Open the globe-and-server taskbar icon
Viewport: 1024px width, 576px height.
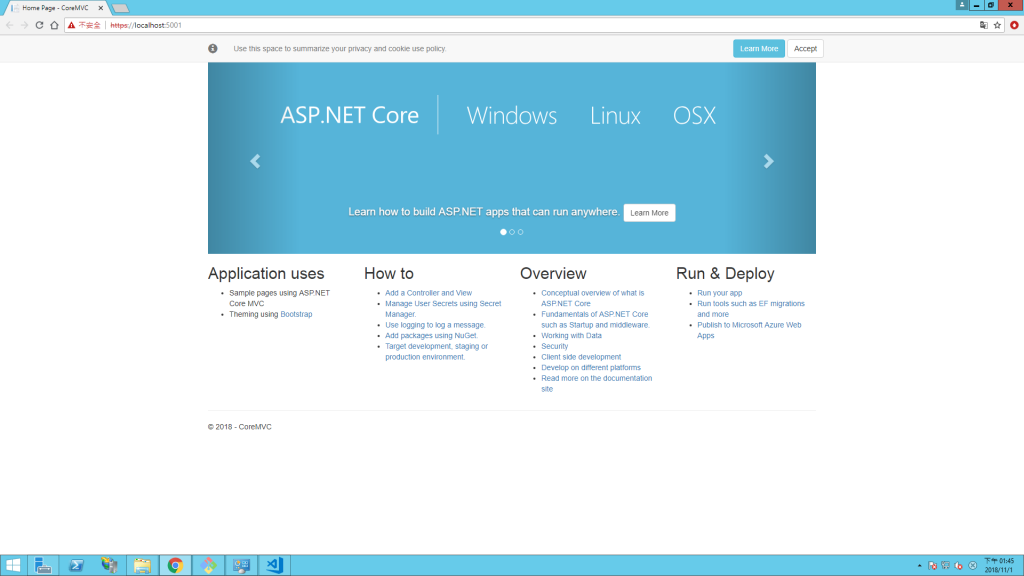[x=109, y=566]
